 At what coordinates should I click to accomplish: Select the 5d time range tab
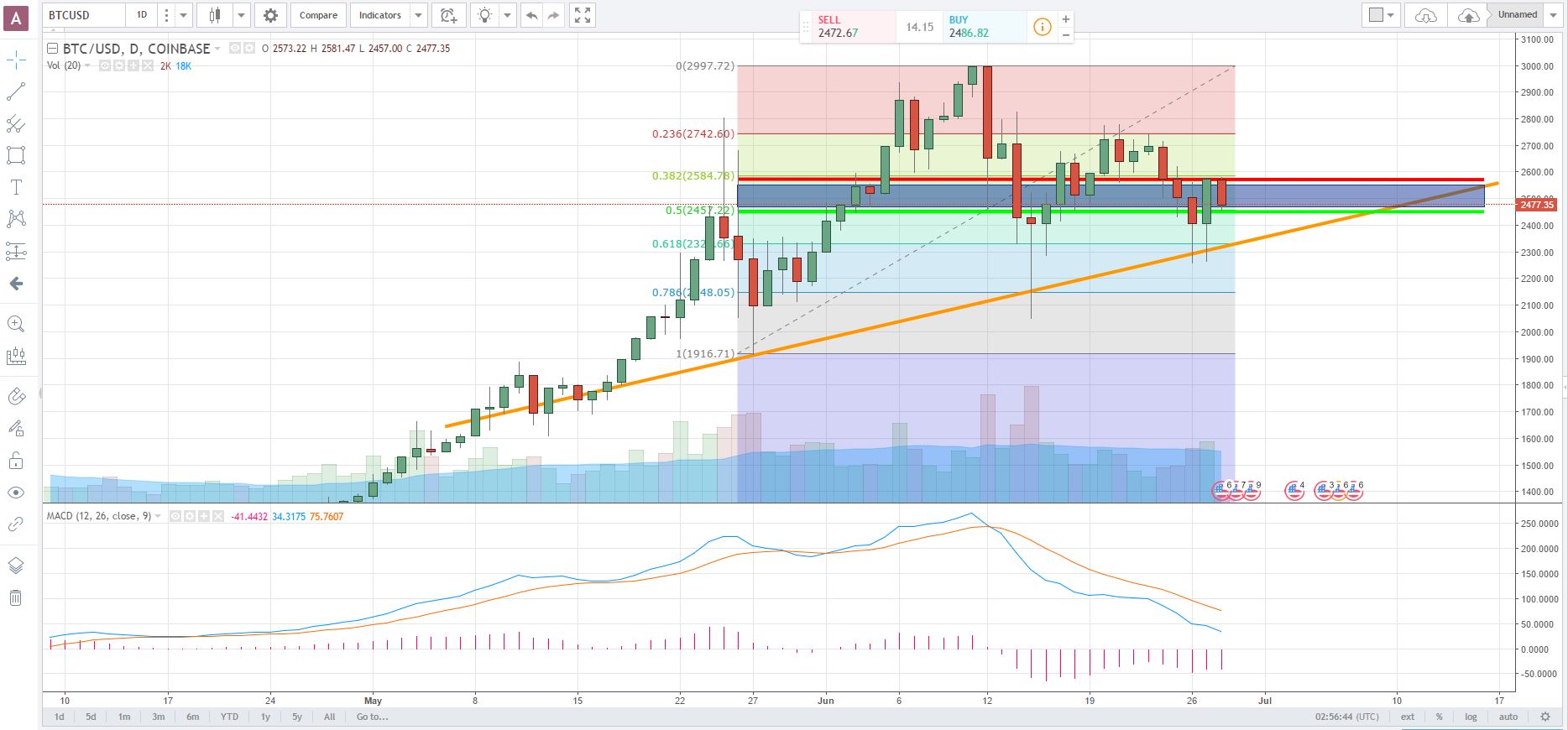pyautogui.click(x=91, y=717)
